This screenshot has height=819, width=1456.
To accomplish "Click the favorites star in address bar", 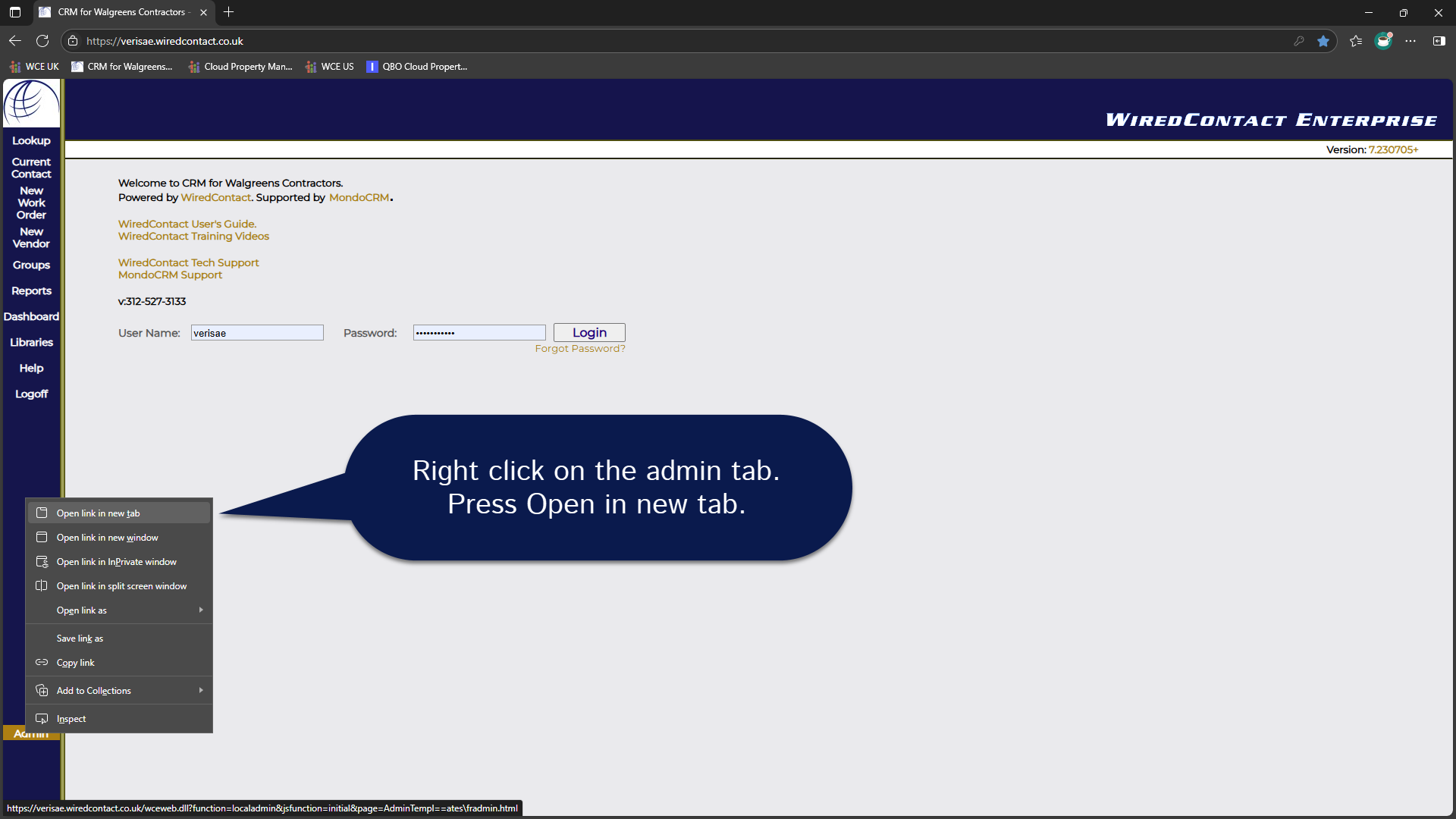I will [1323, 41].
